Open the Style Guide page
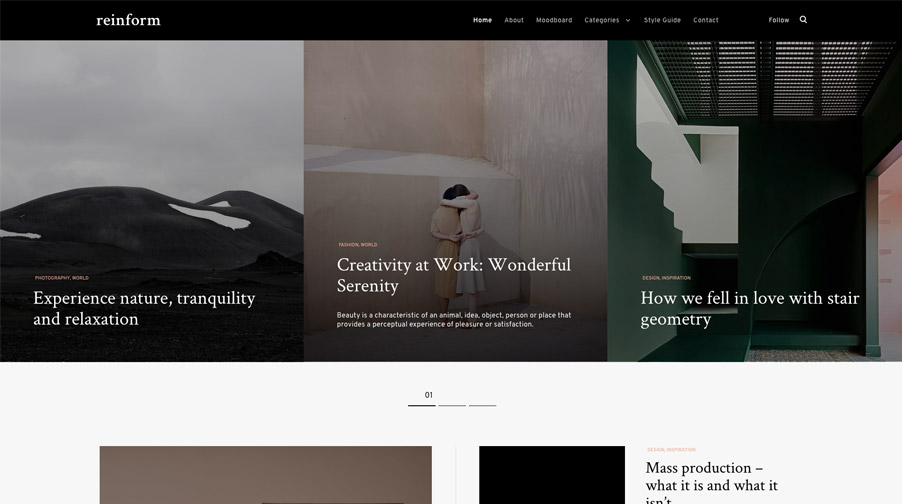This screenshot has width=902, height=504. 662,20
